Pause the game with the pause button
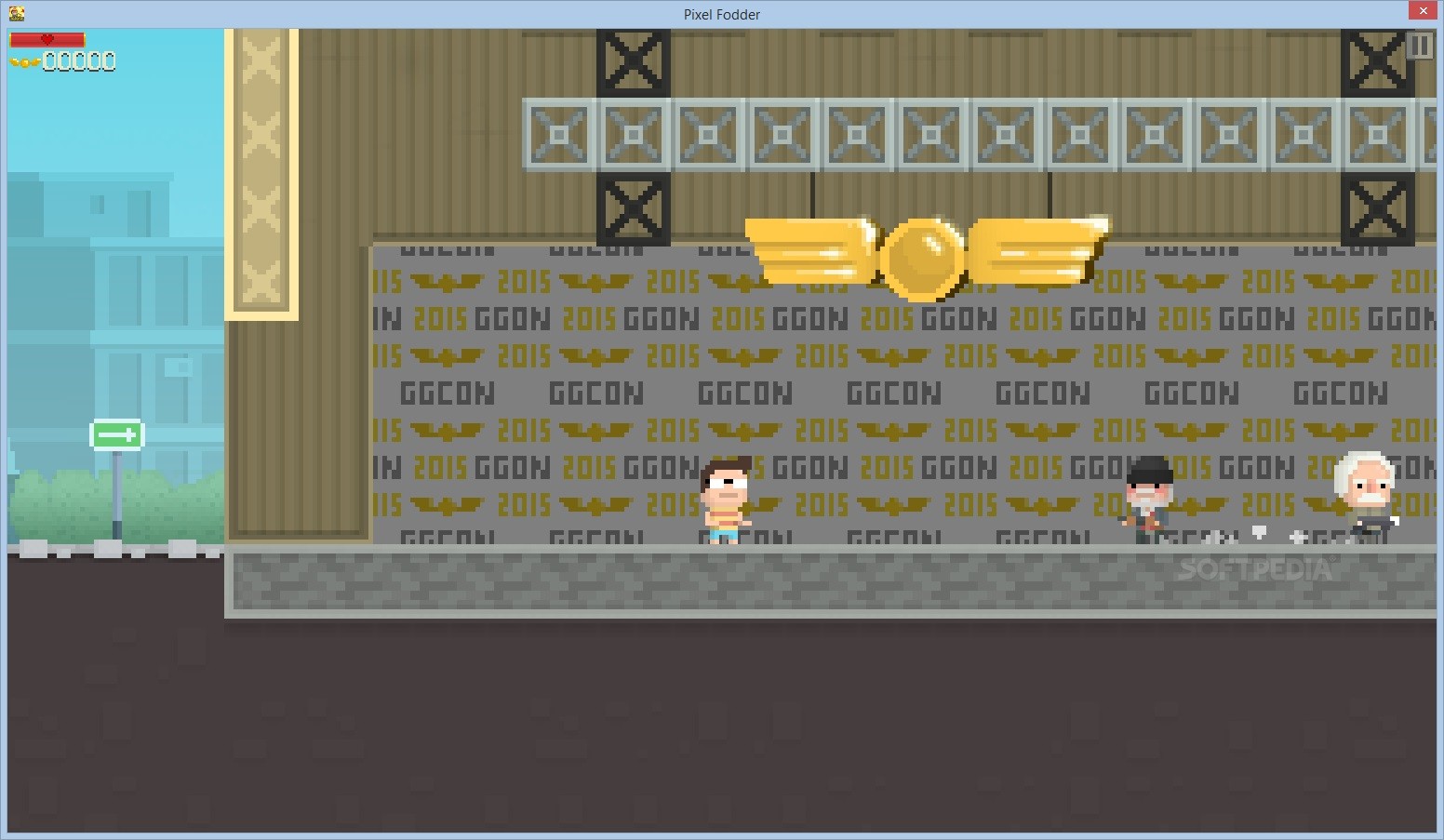 pyautogui.click(x=1419, y=46)
